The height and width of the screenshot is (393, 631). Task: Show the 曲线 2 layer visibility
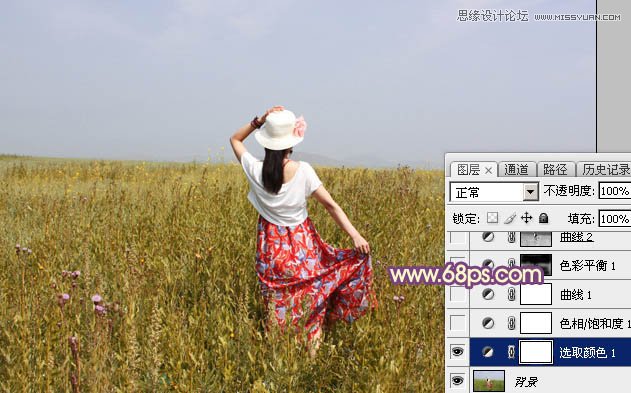pyautogui.click(x=458, y=237)
